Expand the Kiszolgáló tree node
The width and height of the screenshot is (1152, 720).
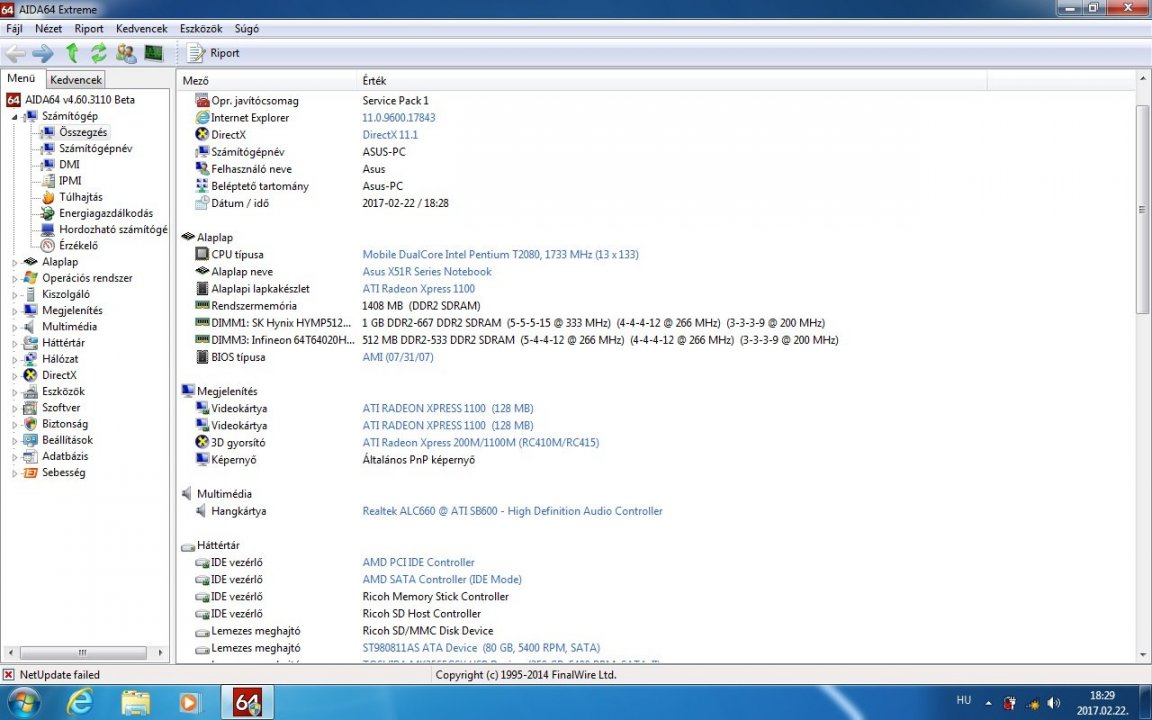pyautogui.click(x=14, y=295)
